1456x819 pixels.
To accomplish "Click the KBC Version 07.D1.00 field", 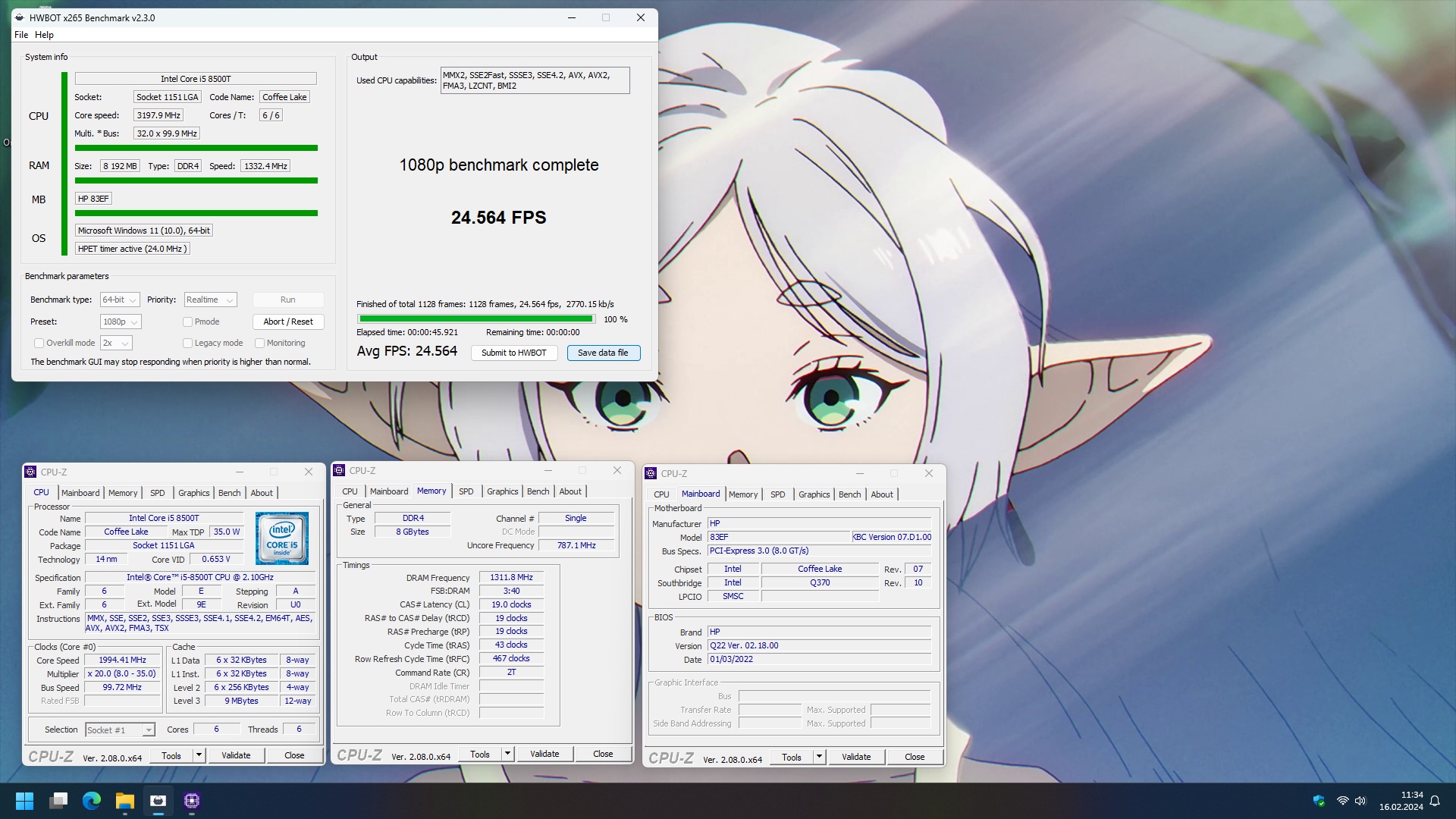I will 892,538.
